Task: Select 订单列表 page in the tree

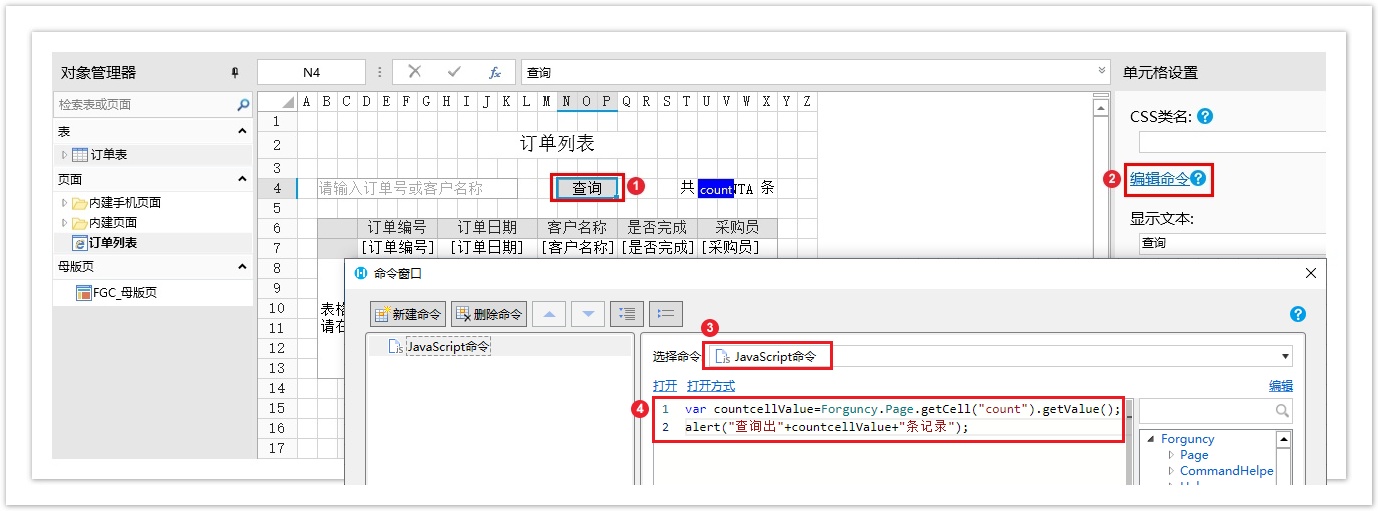Action: [x=113, y=243]
